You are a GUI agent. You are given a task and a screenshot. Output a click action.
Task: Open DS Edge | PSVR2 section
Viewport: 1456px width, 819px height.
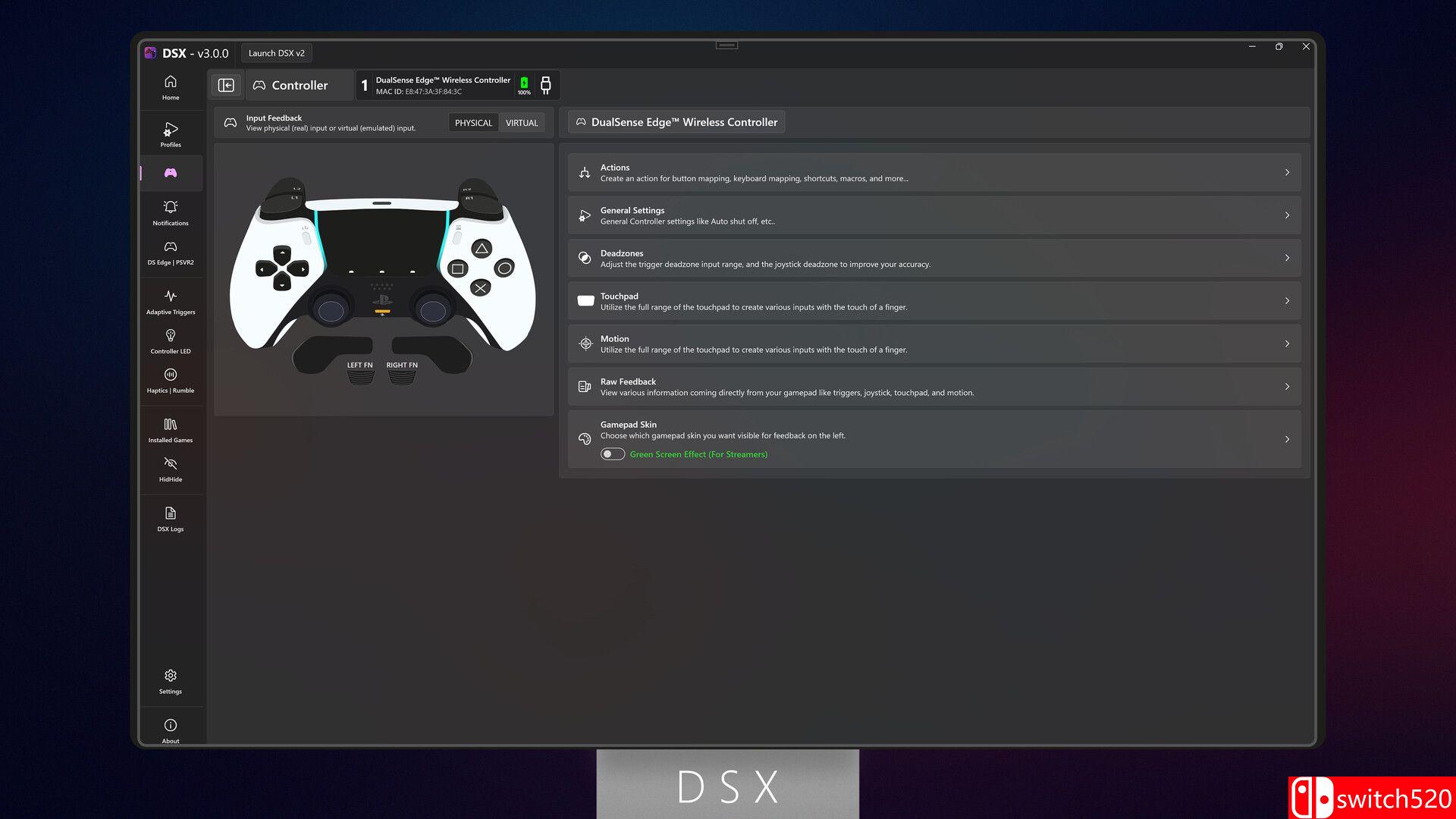click(171, 253)
